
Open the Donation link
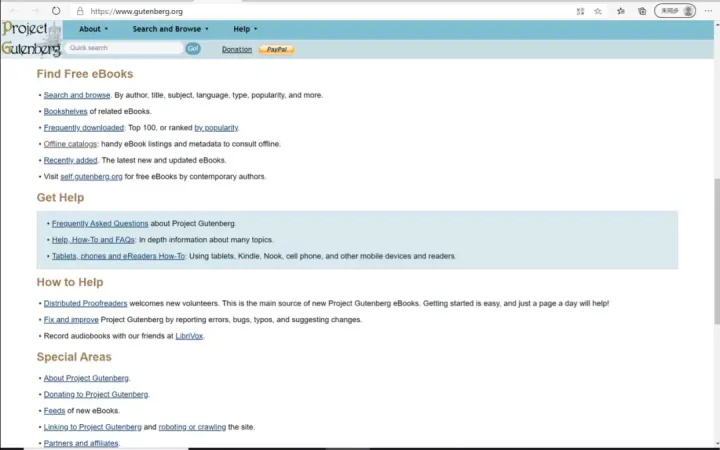click(x=237, y=49)
